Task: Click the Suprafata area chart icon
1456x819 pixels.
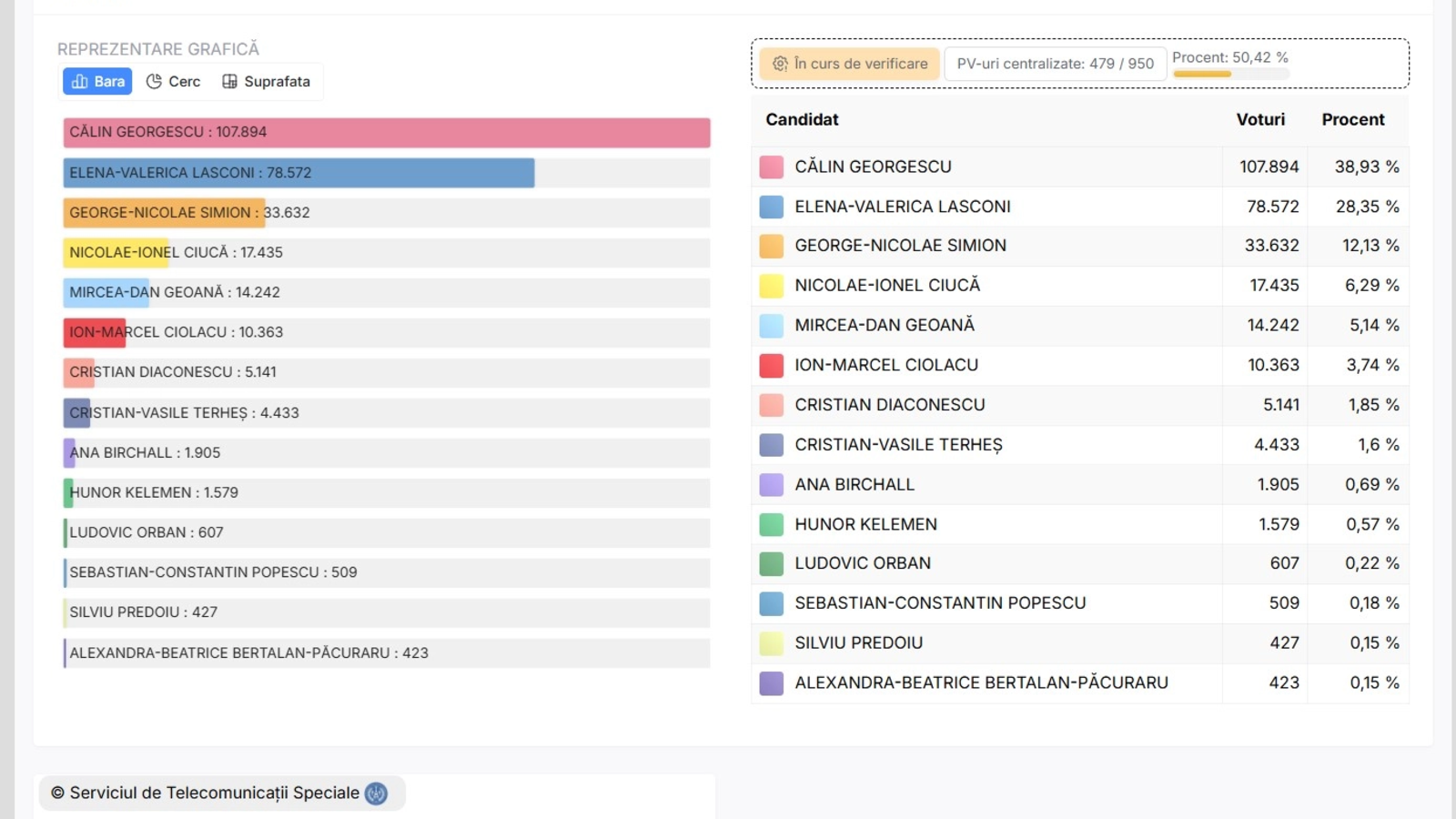Action: 229,82
